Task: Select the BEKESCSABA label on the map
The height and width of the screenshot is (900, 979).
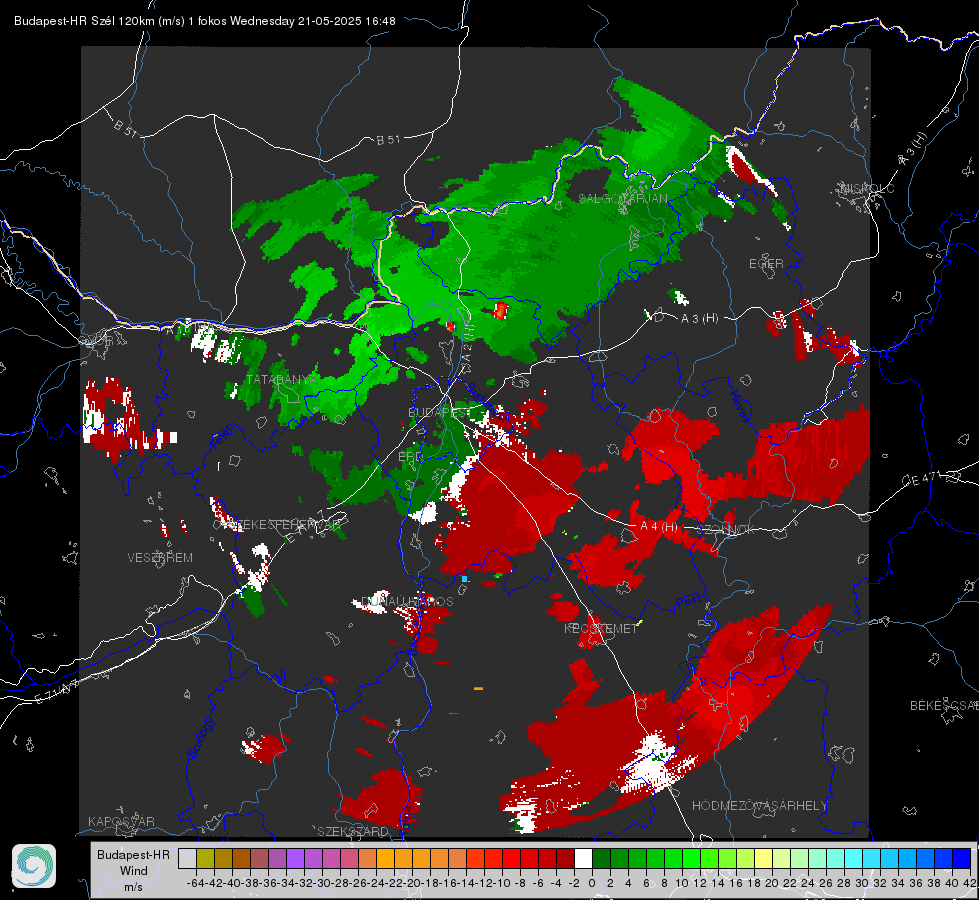Action: [944, 706]
